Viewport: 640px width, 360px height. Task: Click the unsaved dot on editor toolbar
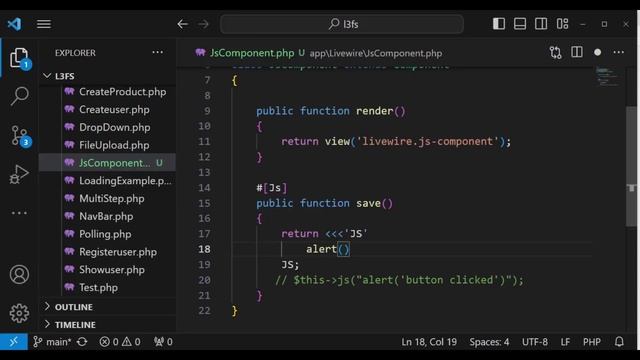tap(598, 52)
